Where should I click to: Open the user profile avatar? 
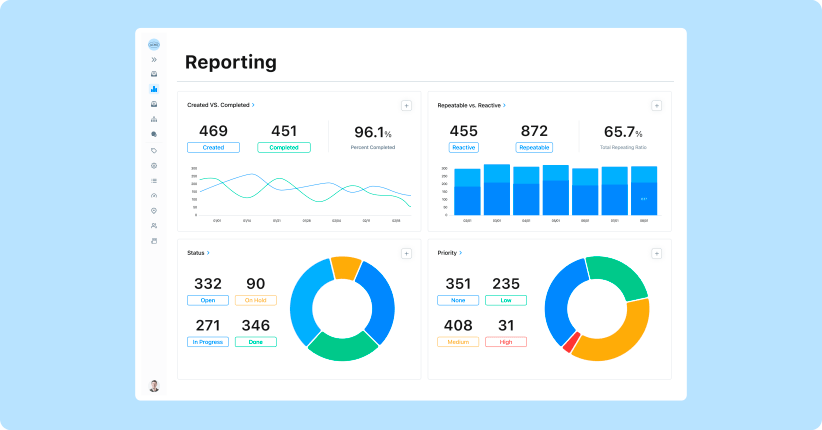point(154,385)
